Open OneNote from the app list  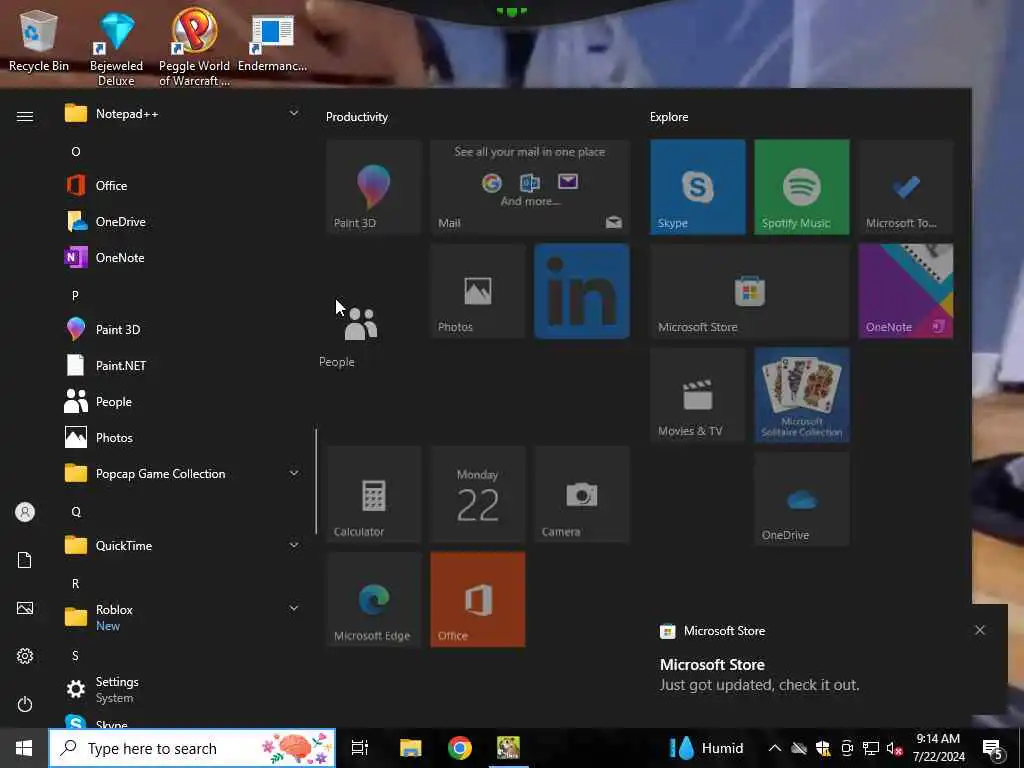[181, 257]
